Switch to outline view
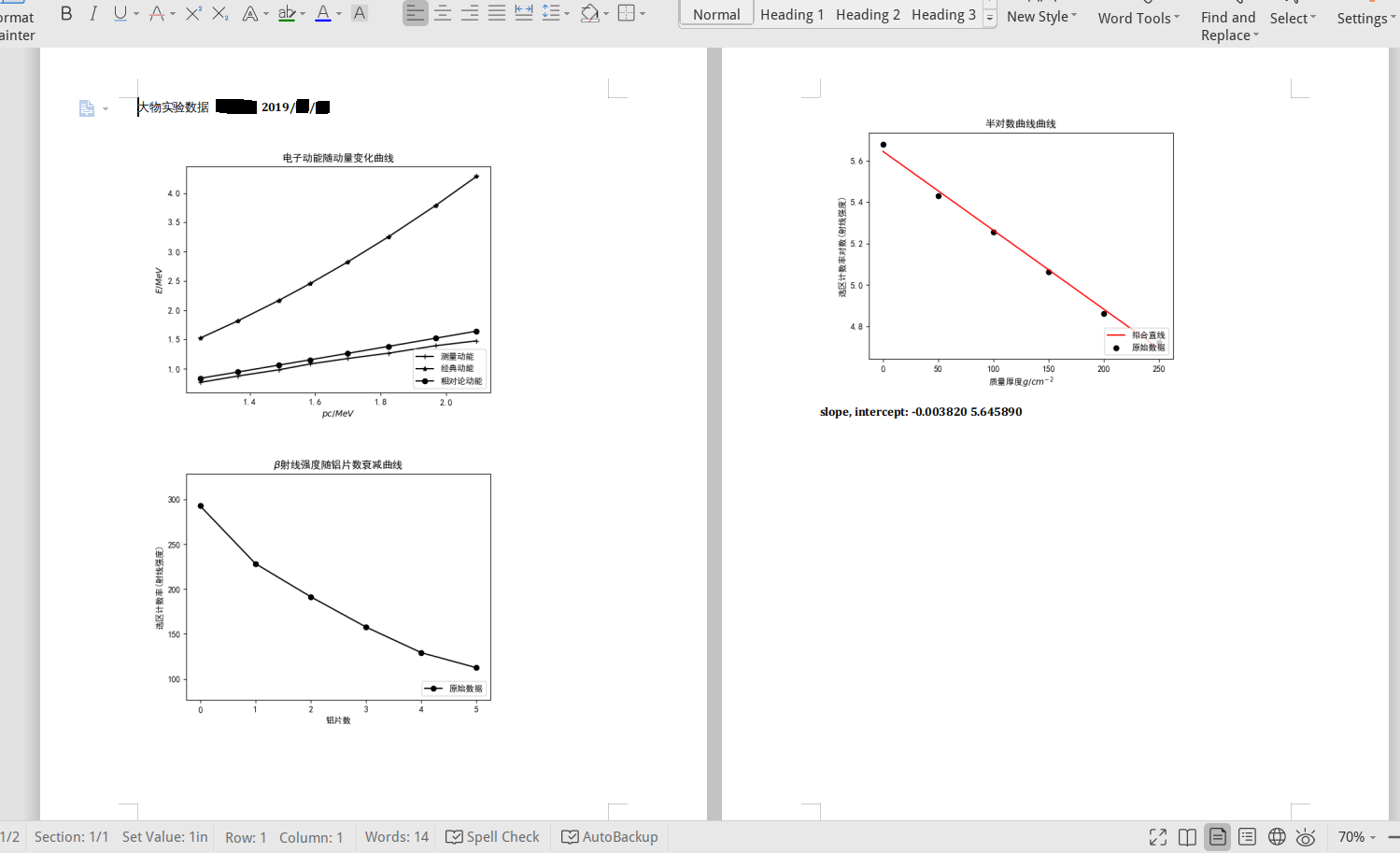Viewport: 1400px width, 853px height. tap(1247, 837)
